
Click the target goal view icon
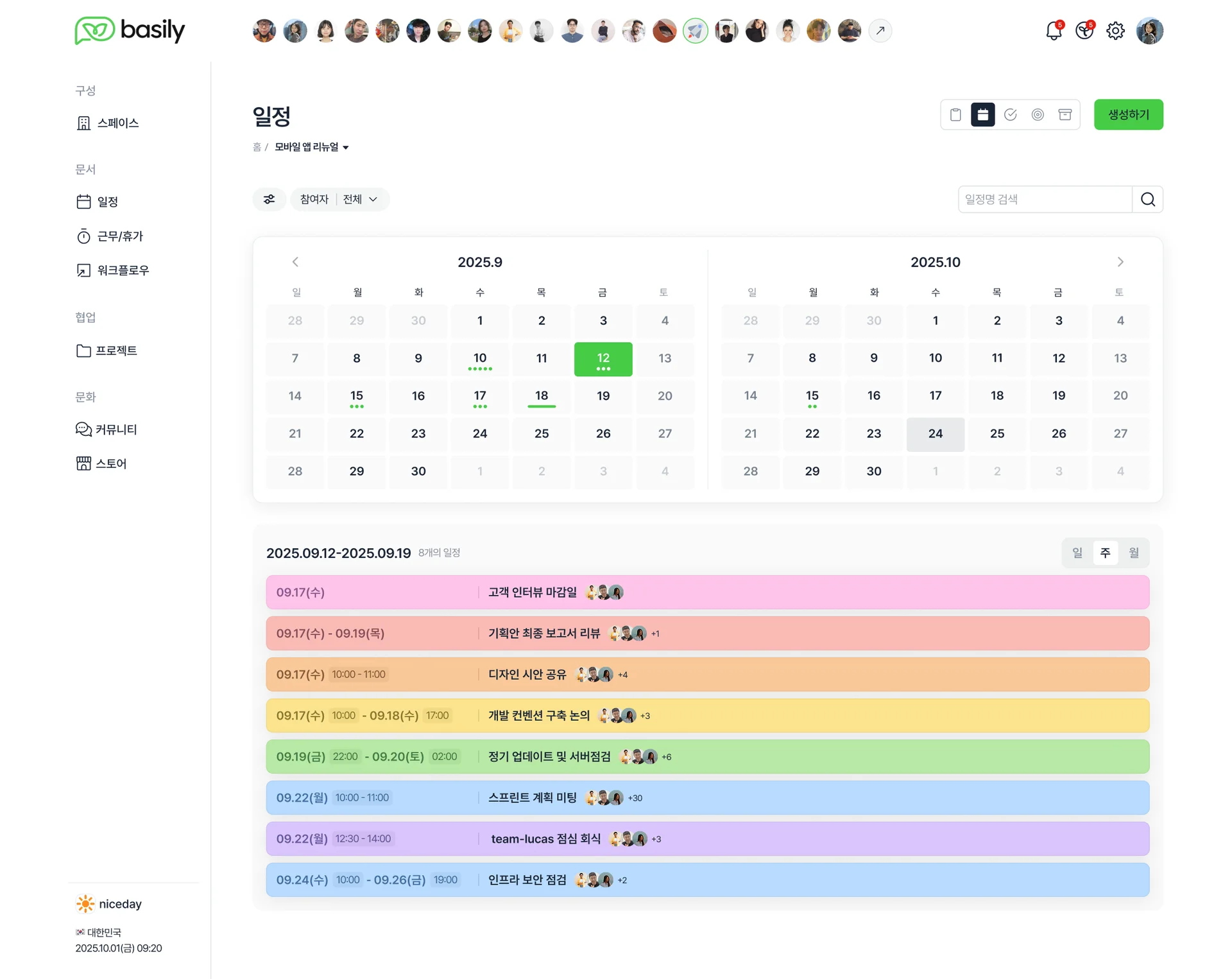[1038, 115]
